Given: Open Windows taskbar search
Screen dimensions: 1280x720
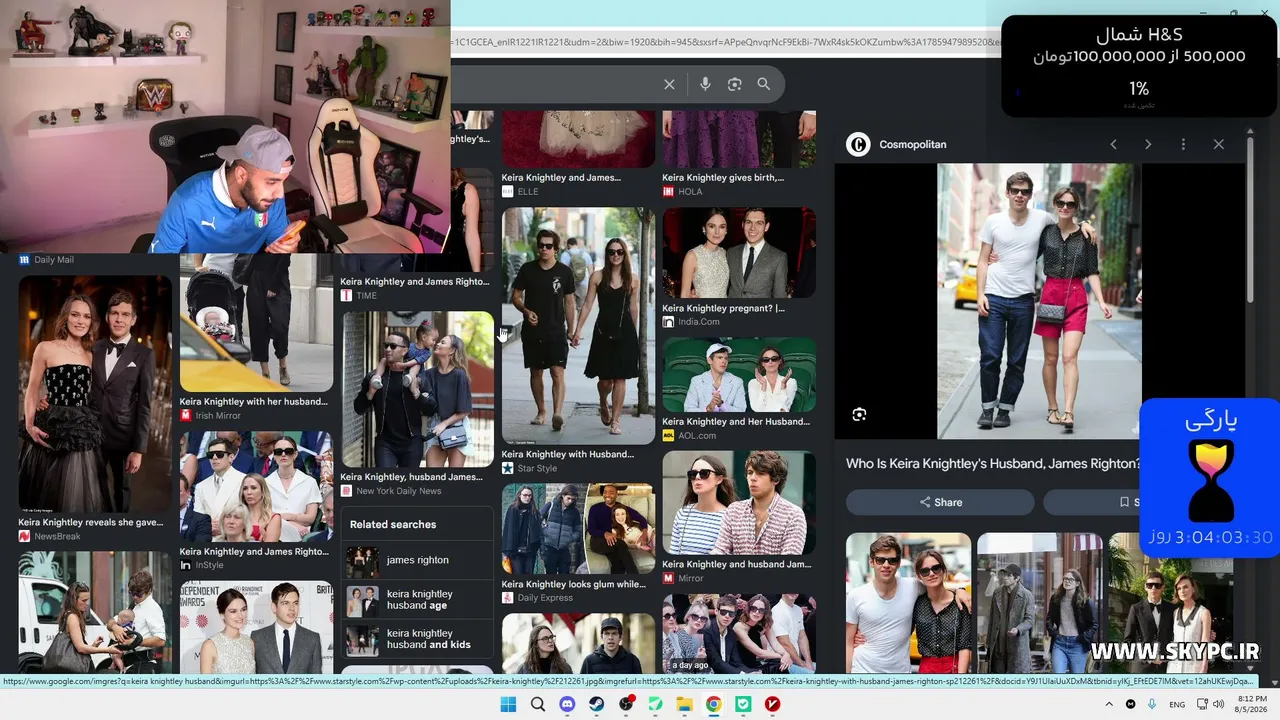Looking at the screenshot, I should 538,704.
